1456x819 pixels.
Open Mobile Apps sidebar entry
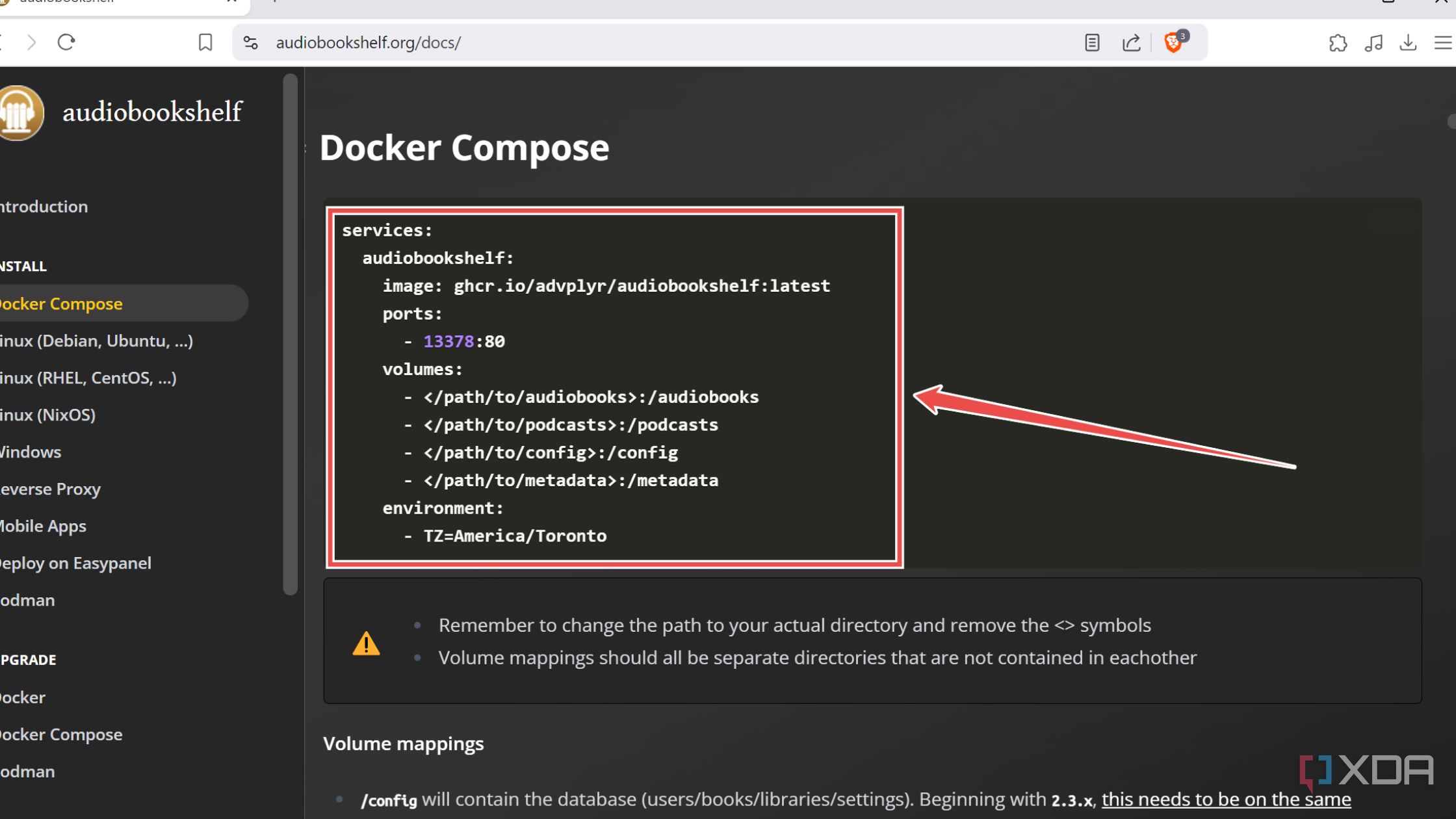click(43, 526)
